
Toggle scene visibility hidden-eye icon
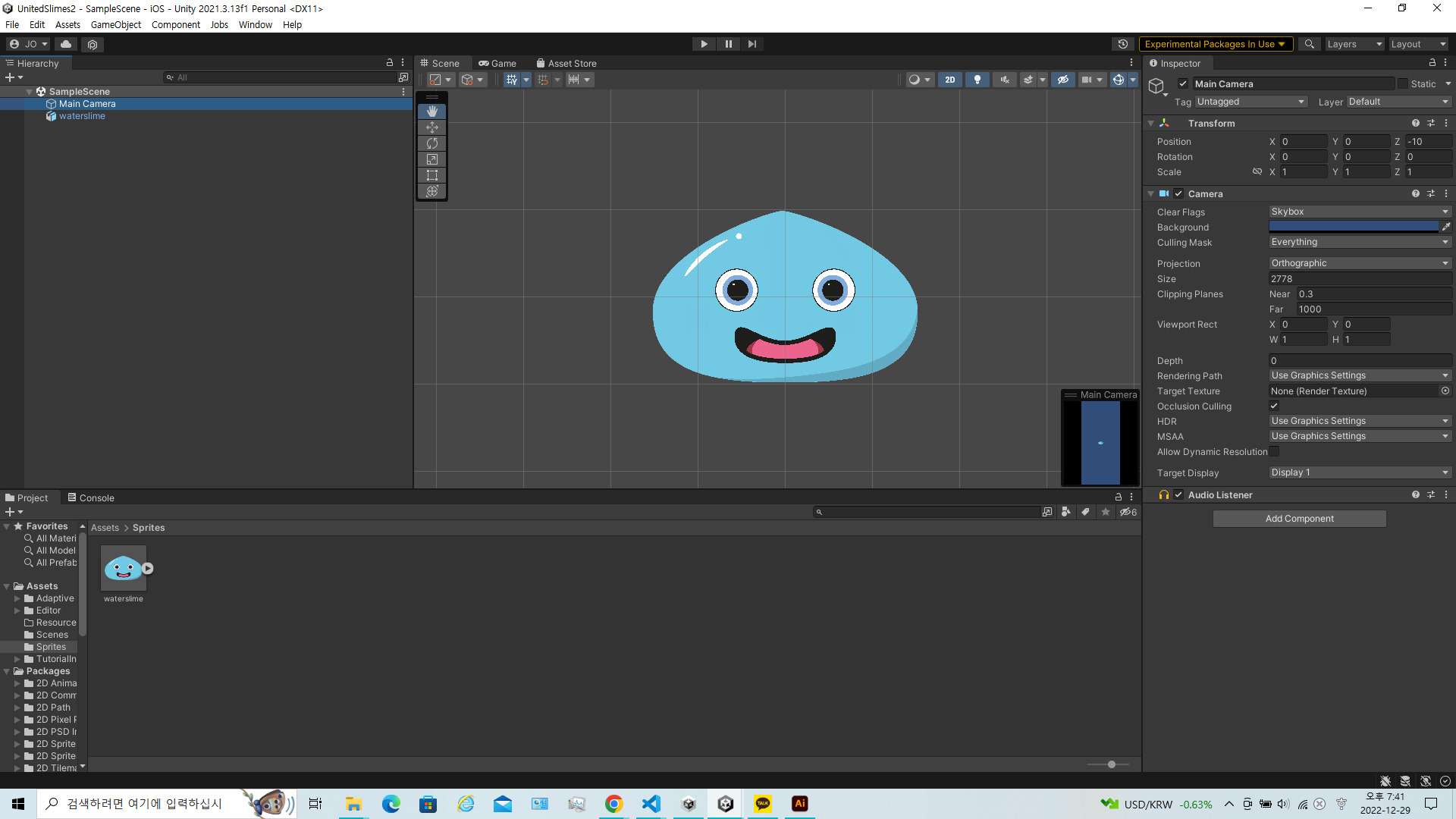[x=1062, y=80]
